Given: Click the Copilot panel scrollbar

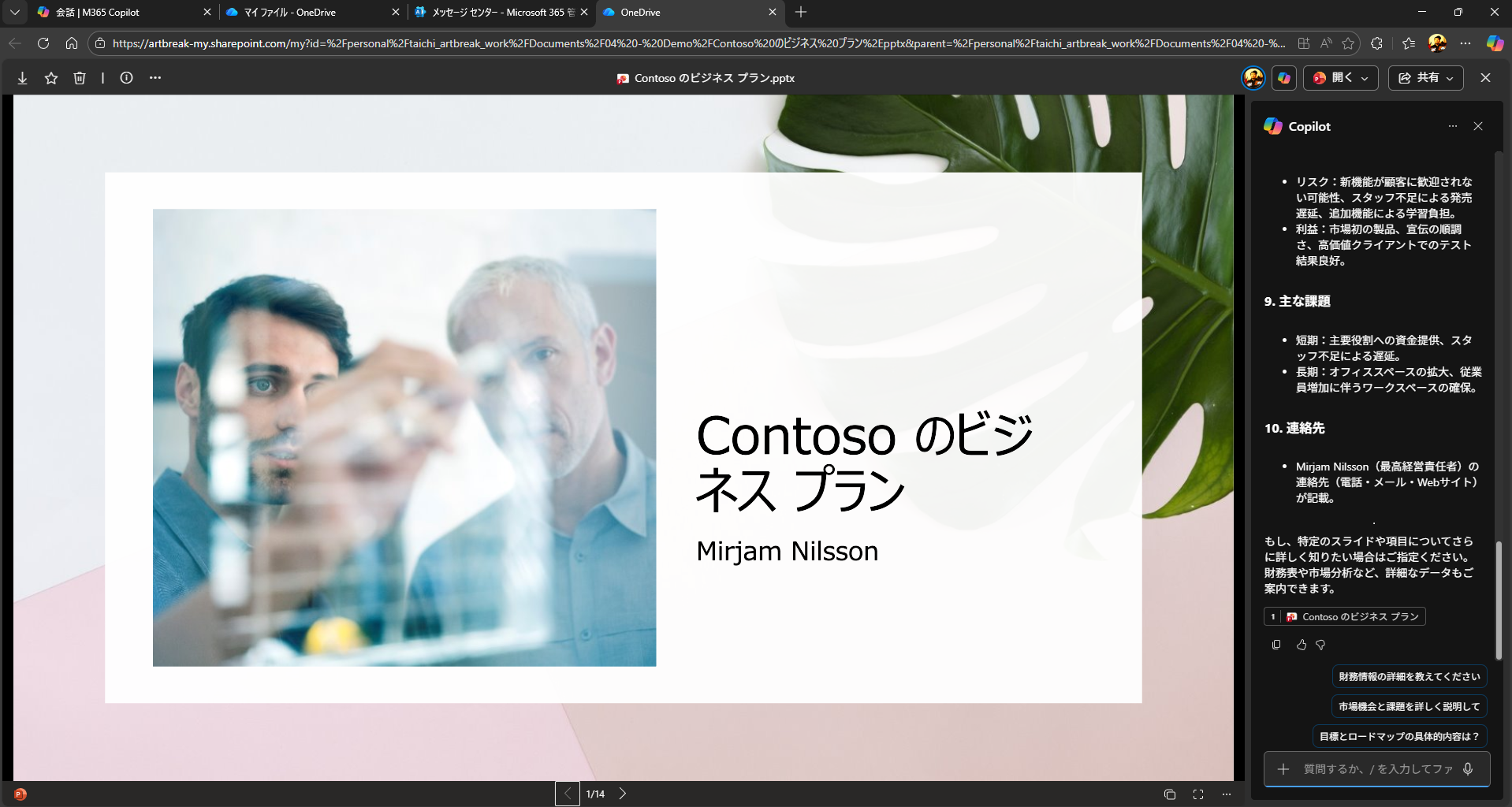Looking at the screenshot, I should click(1499, 599).
